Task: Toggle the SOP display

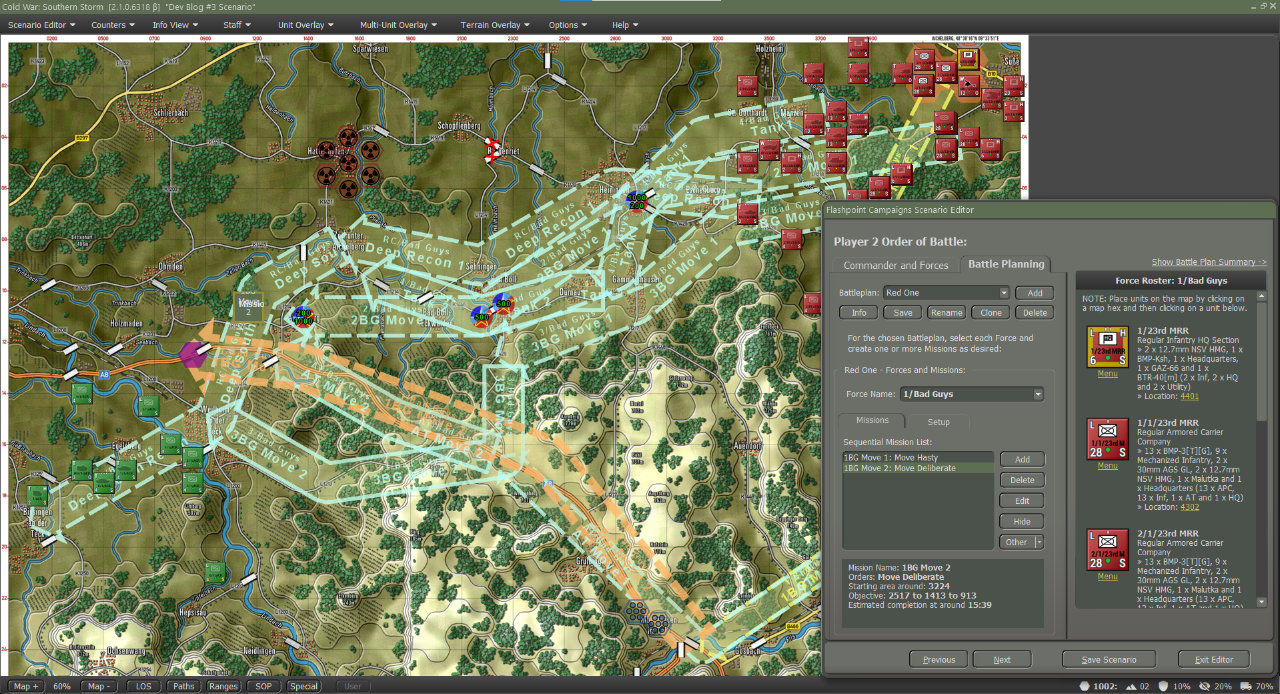Action: [264, 686]
